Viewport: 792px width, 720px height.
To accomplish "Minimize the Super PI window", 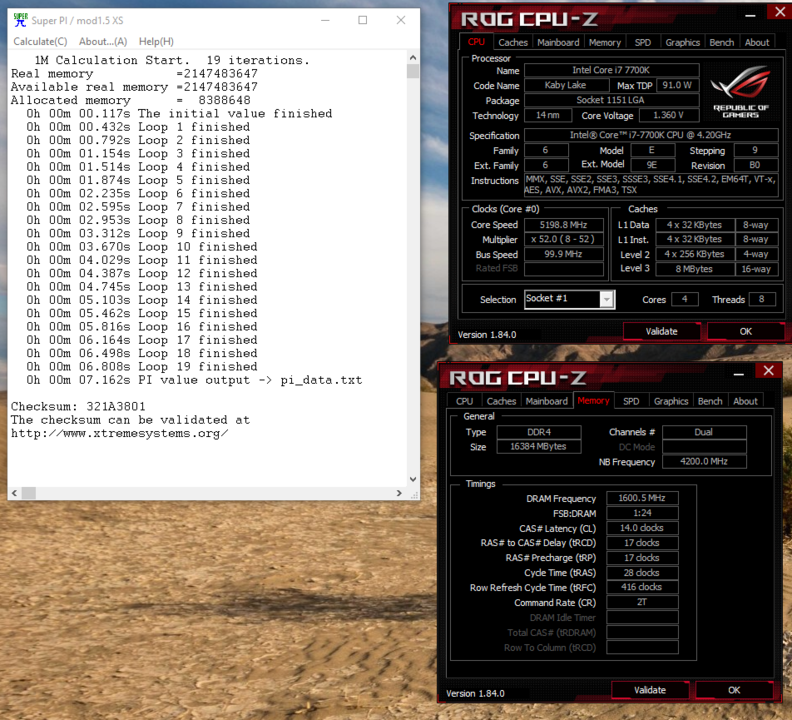I will coord(325,20).
